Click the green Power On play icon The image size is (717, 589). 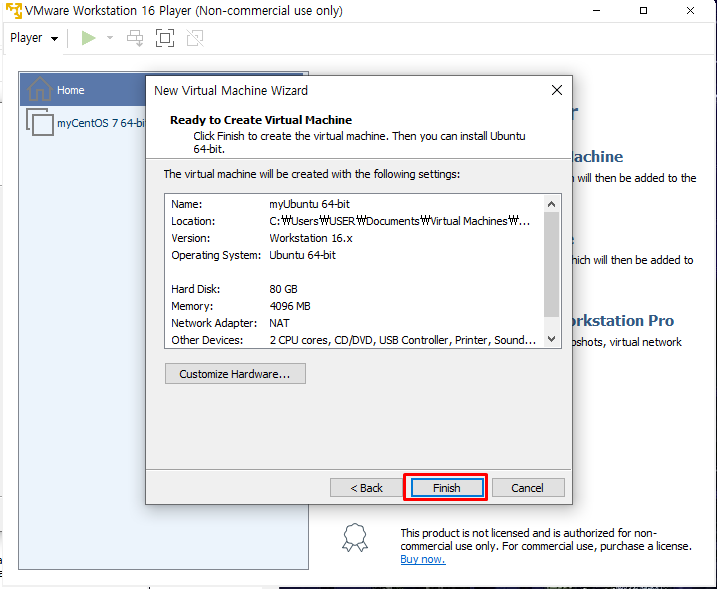tap(88, 38)
